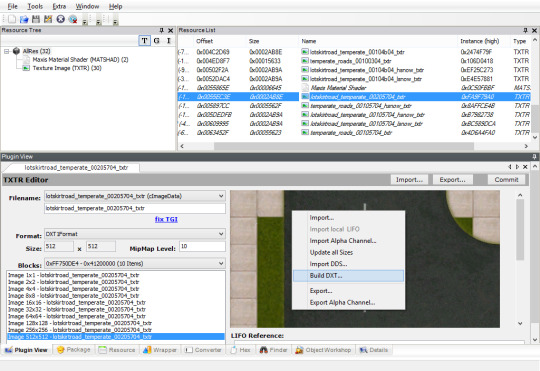540x371 pixels.
Task: Open the Extra menu
Action: tap(59, 6)
